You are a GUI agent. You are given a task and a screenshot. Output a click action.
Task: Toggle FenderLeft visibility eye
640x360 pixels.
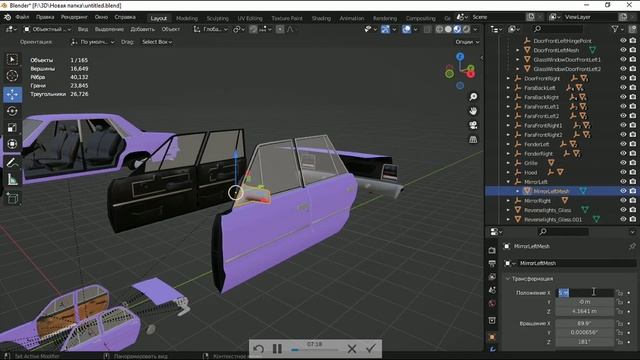(x=623, y=144)
